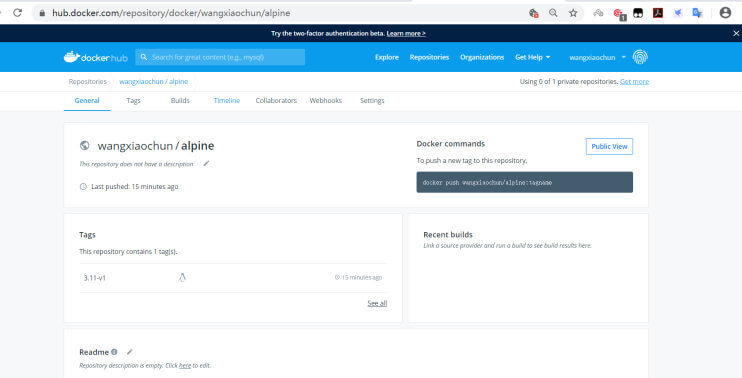Screen dimensions: 742x378
Task: Click the 3.11-v1 tag name
Action: coord(95,278)
